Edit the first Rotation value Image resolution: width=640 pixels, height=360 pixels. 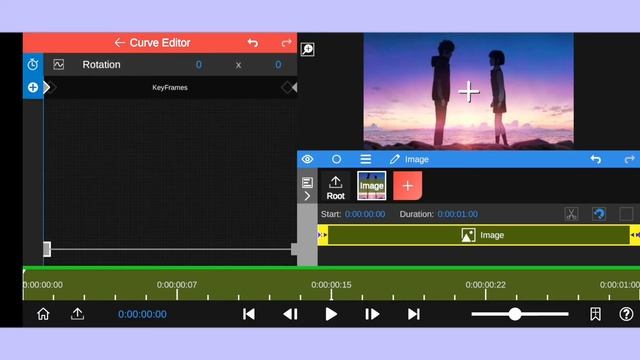[x=198, y=64]
